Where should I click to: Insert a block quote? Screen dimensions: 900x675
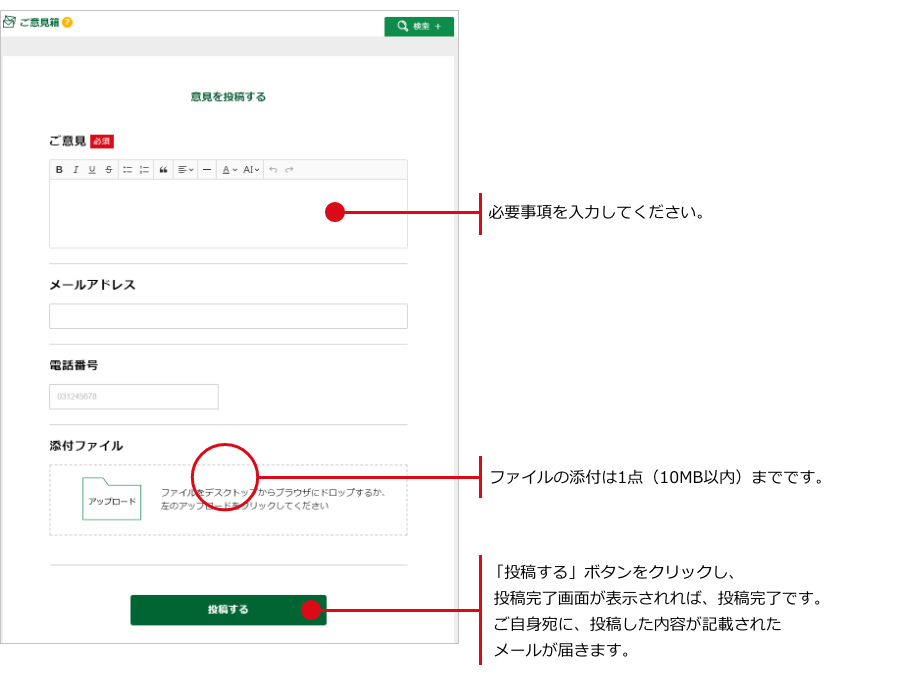(163, 170)
